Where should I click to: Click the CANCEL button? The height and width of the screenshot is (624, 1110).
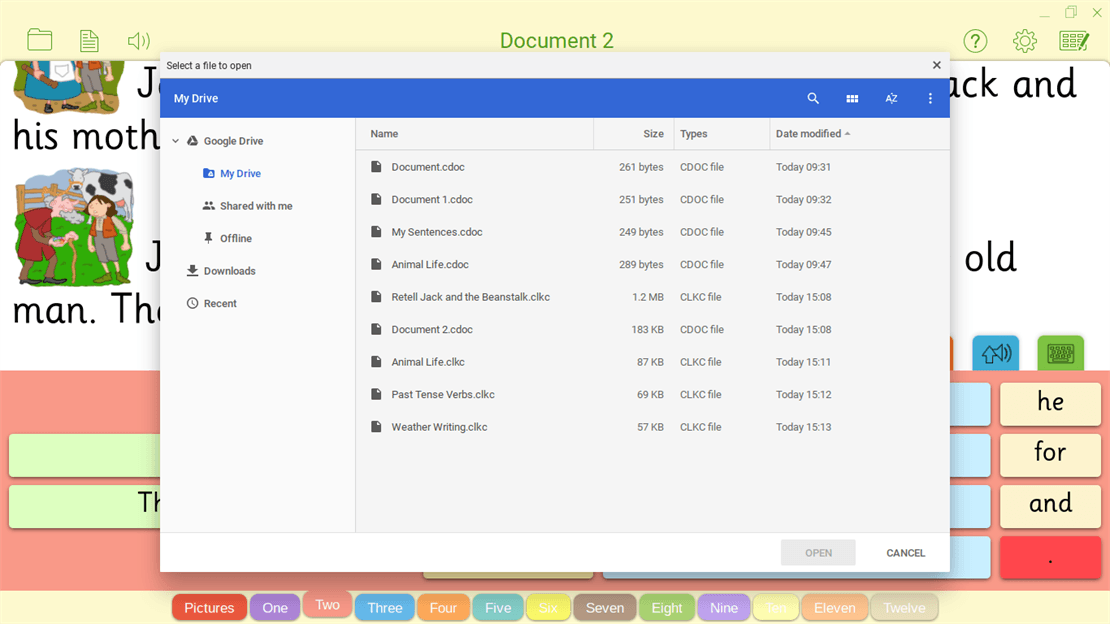[904, 552]
